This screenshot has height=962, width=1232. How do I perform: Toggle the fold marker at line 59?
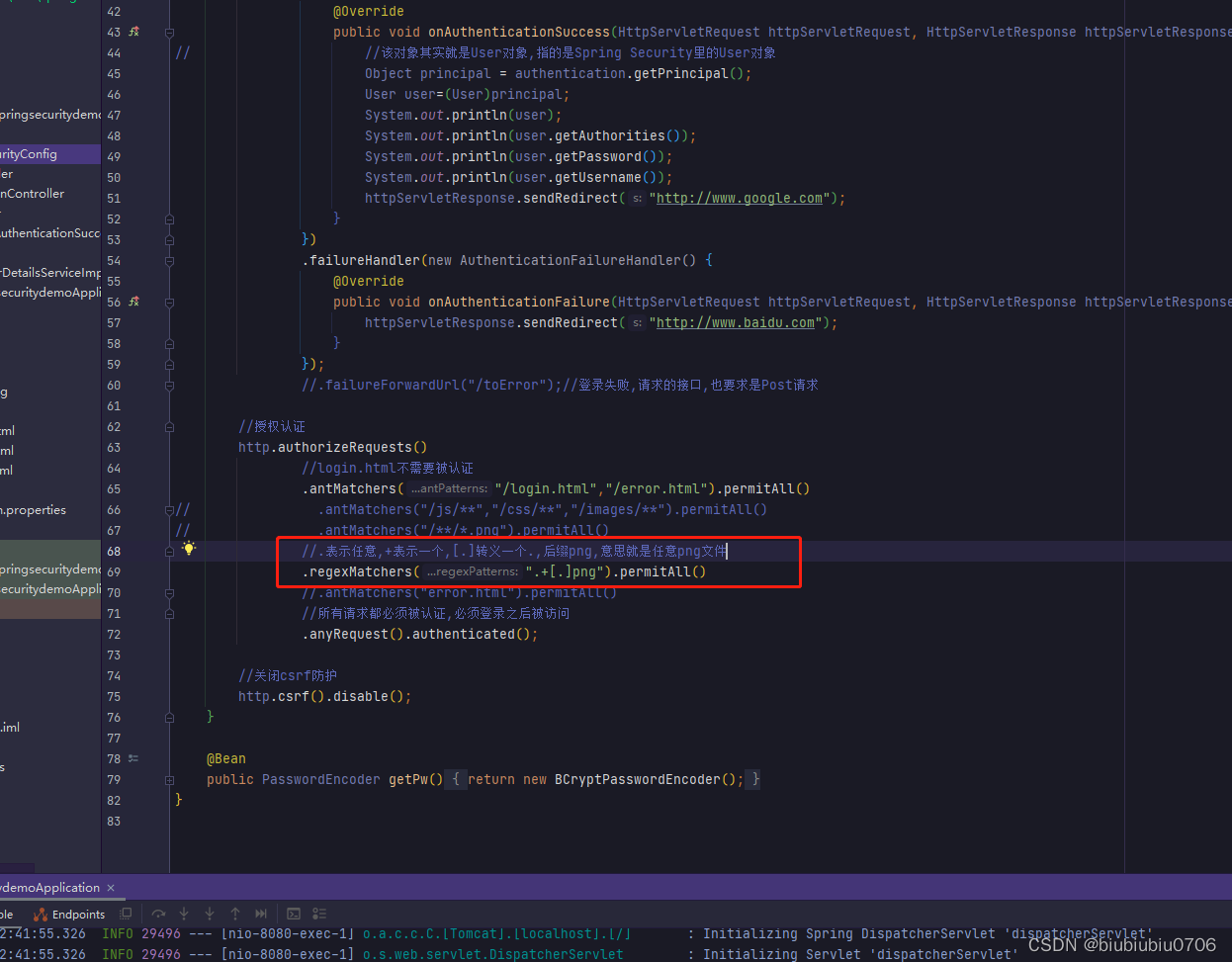(x=169, y=364)
